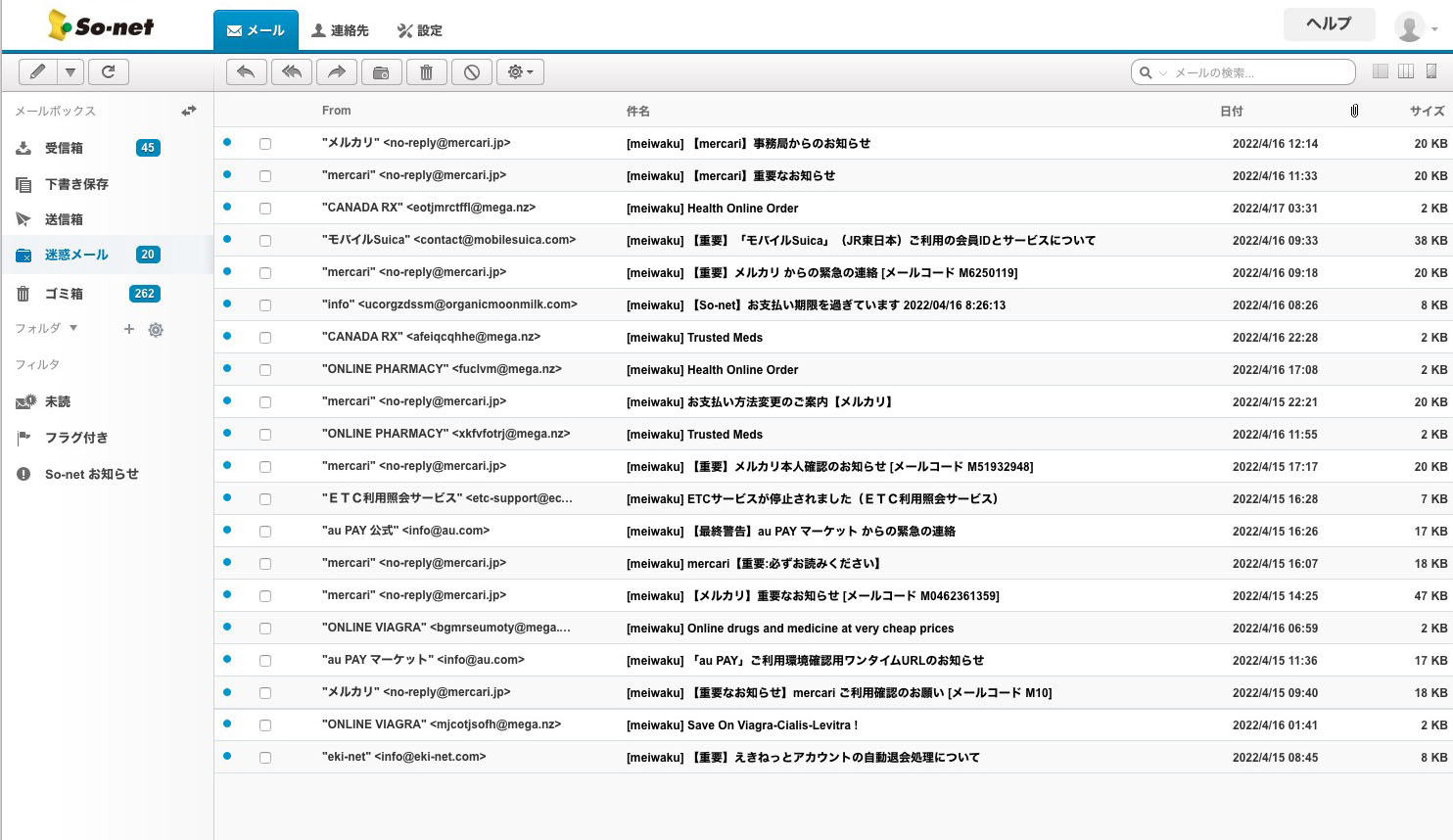Sort messages by 件名 column
Screen dimensions: 1453x840
click(x=638, y=111)
